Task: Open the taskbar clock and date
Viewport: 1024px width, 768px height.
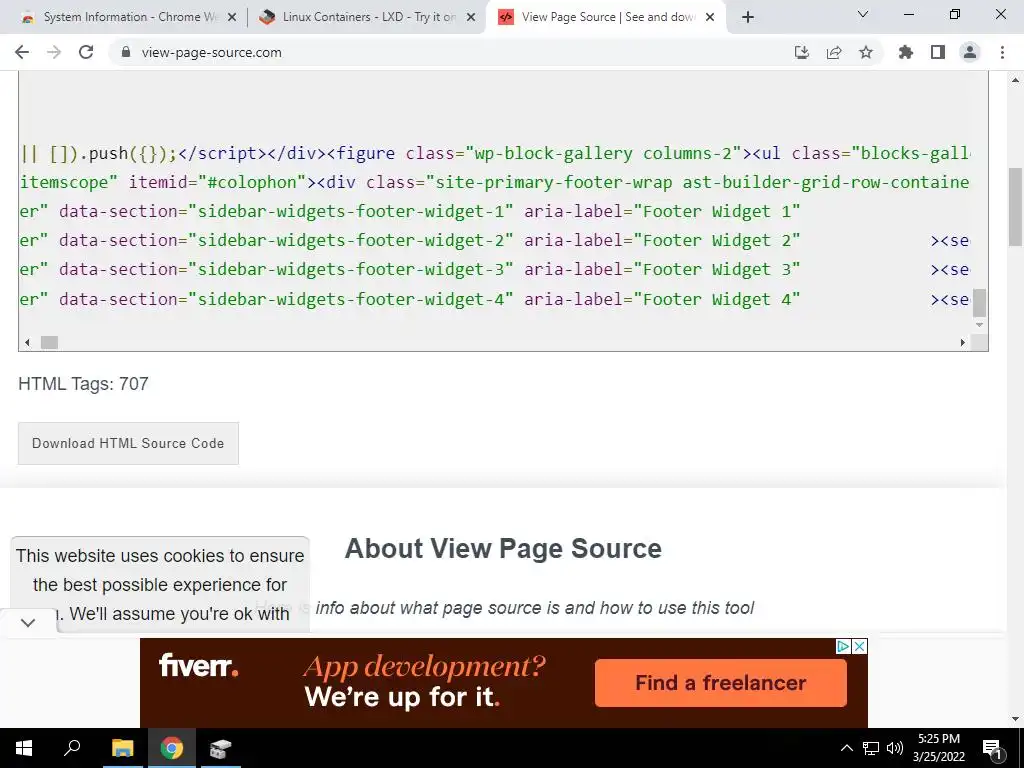Action: tap(939, 748)
